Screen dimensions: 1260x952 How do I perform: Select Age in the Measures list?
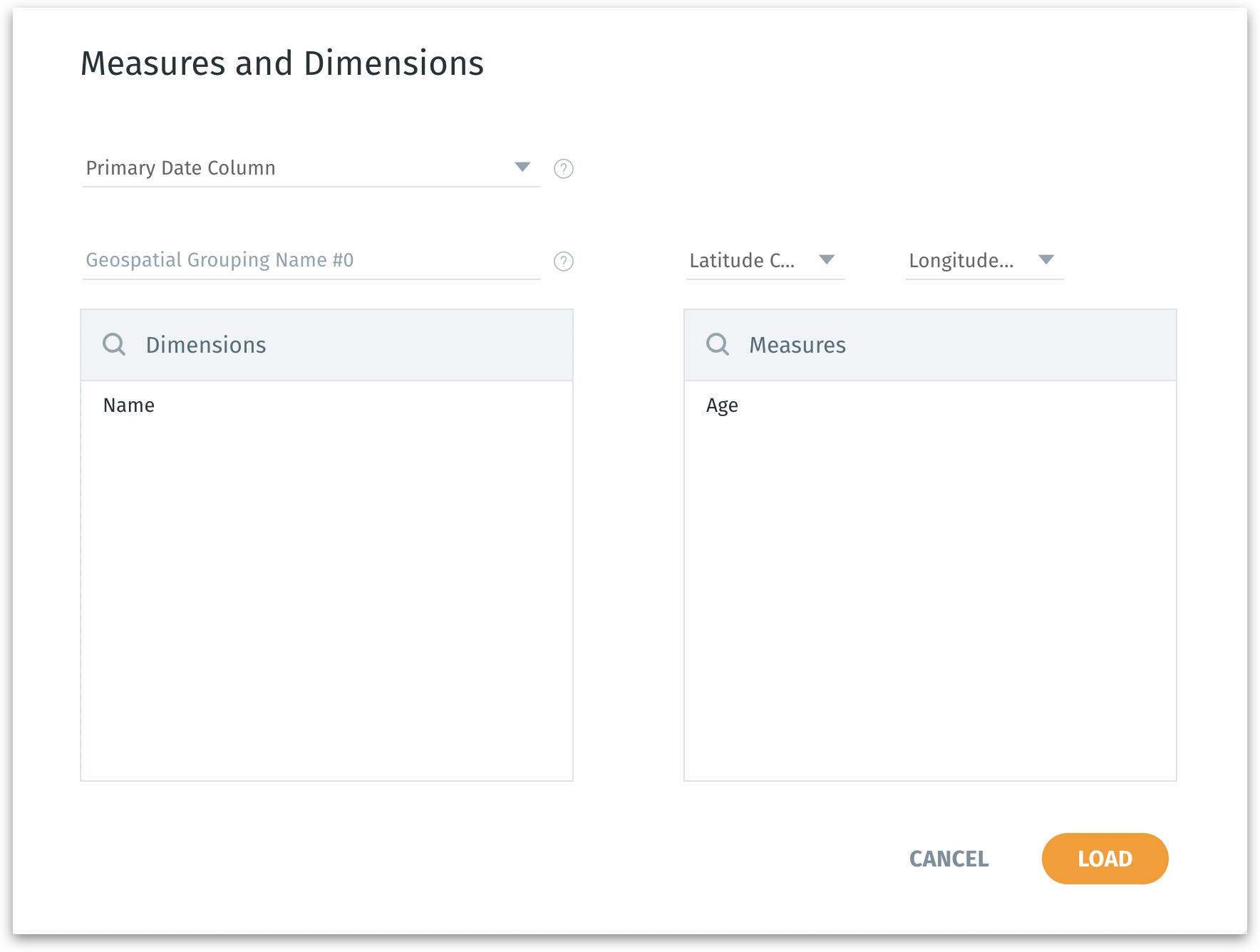tap(722, 405)
